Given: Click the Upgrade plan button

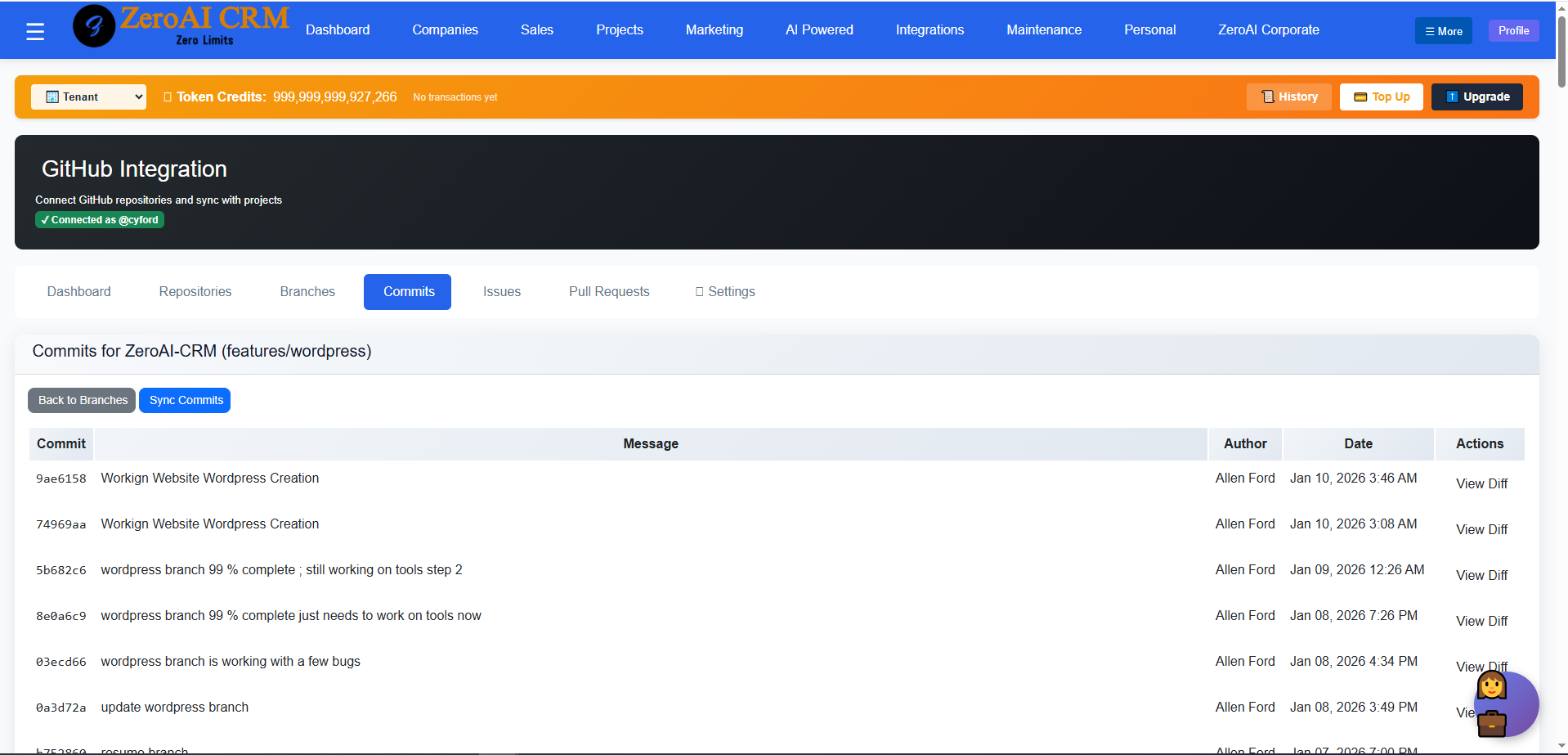Looking at the screenshot, I should [1476, 97].
